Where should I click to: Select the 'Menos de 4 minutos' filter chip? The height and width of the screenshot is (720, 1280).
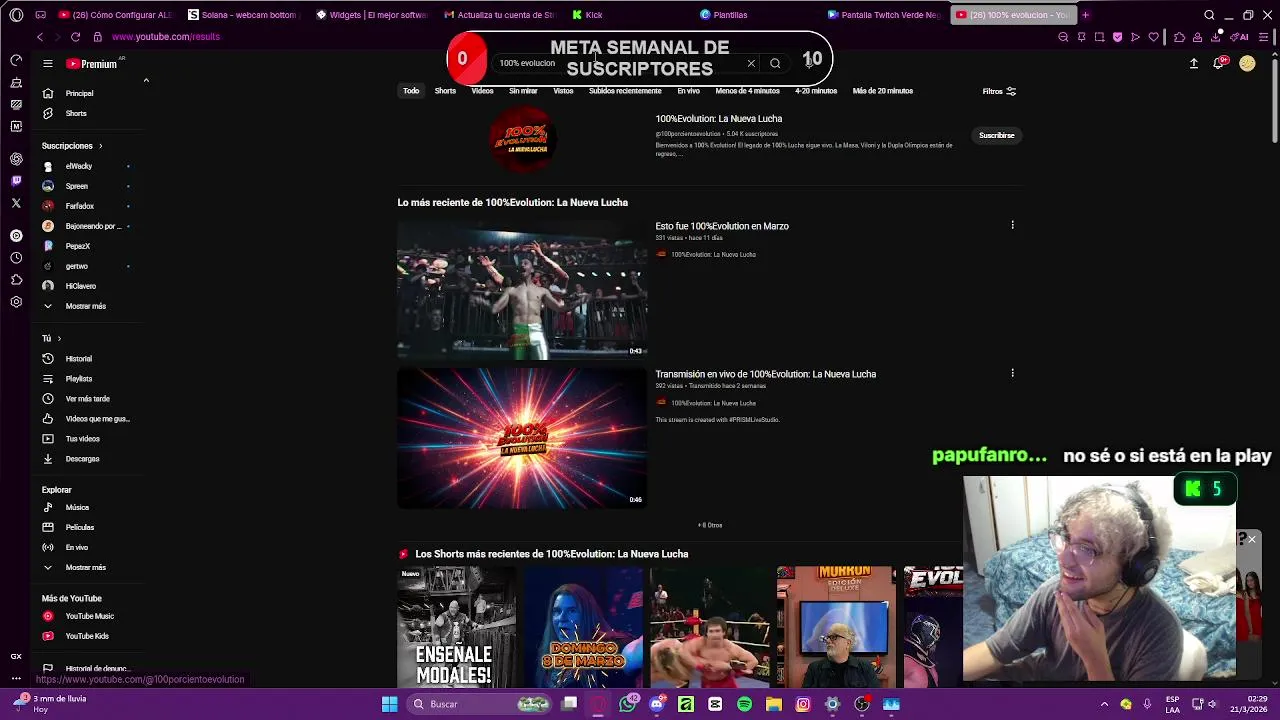747,91
